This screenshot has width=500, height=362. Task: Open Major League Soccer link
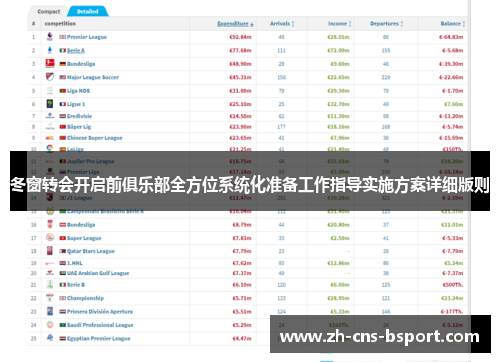pyautogui.click(x=93, y=77)
